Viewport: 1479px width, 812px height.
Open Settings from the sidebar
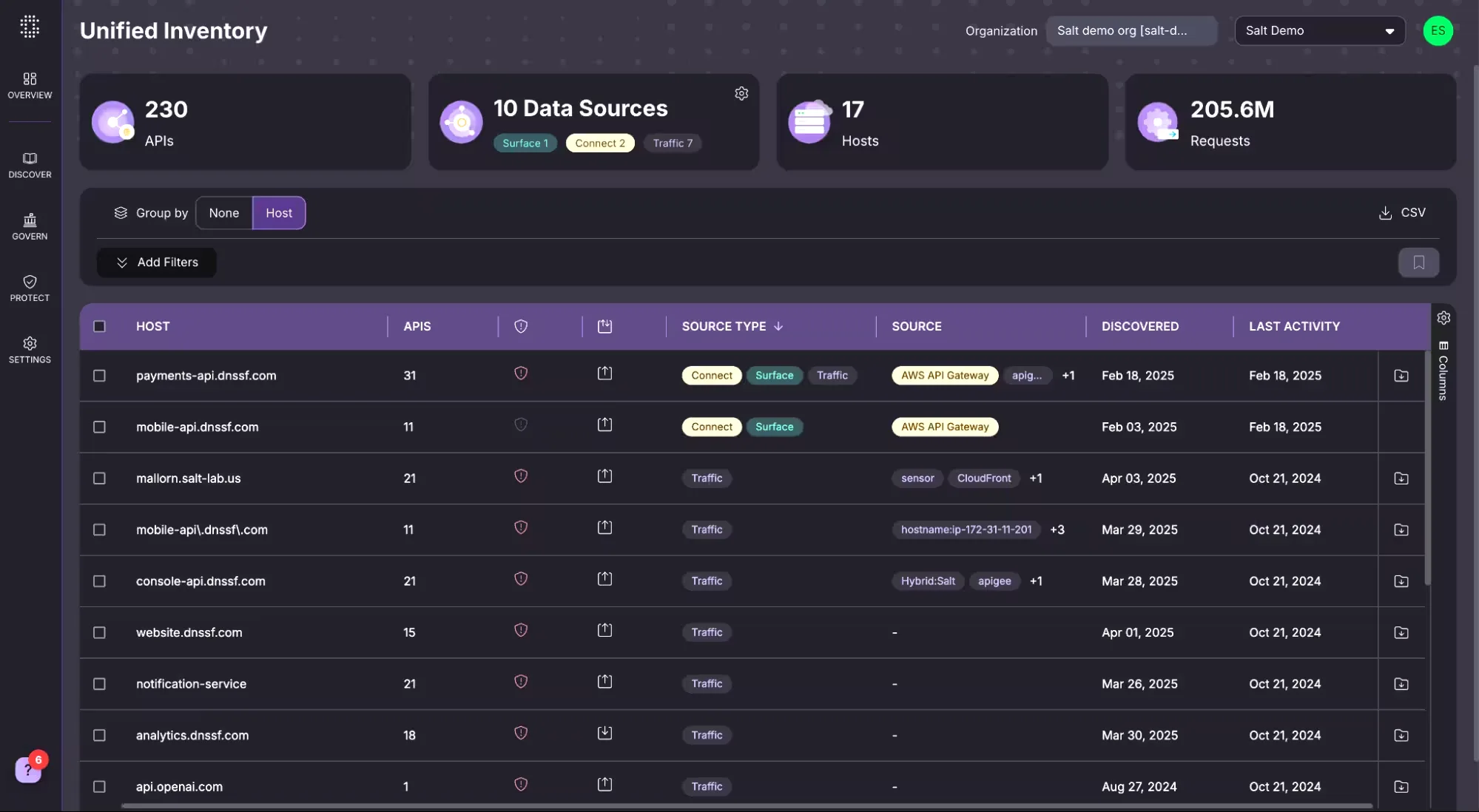[x=30, y=348]
